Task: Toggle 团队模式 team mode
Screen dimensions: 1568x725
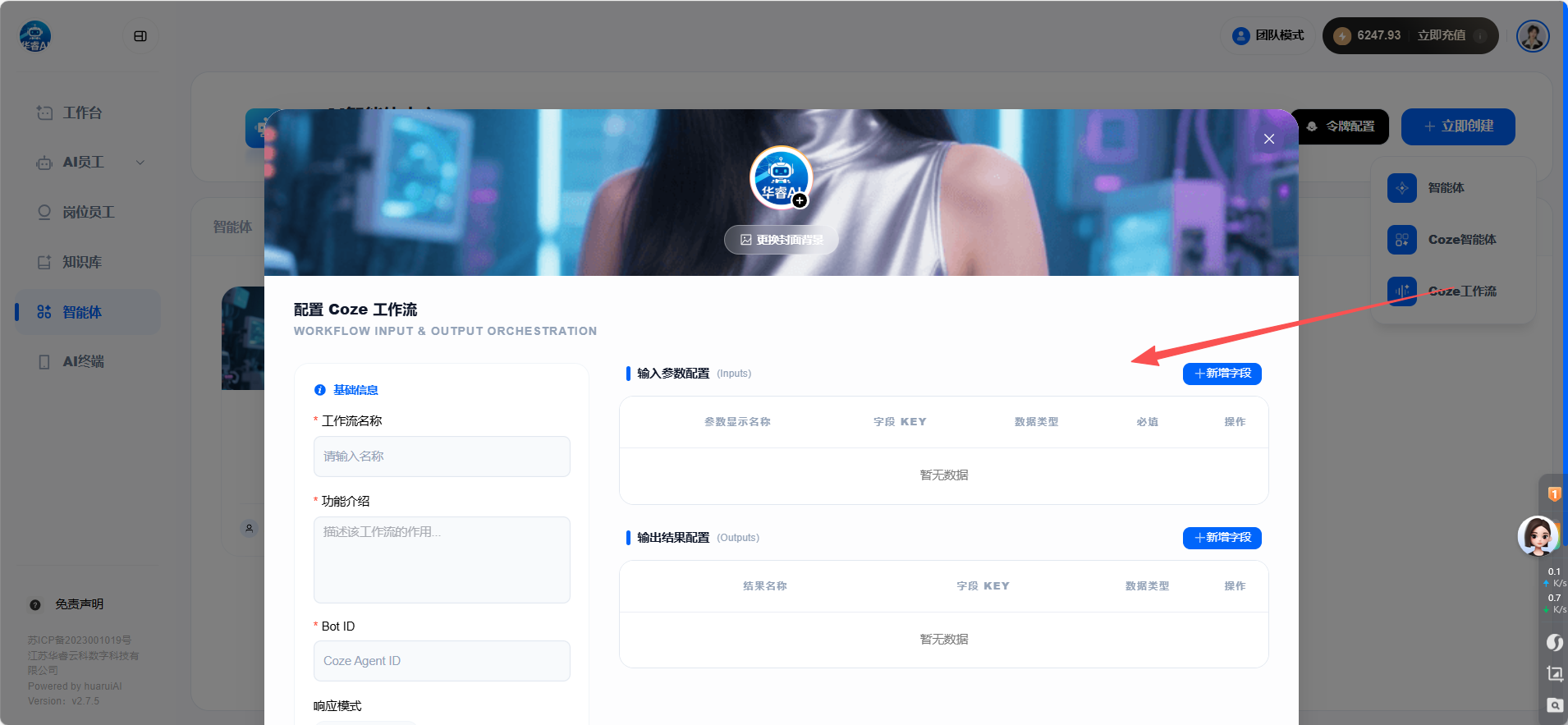Action: pos(1268,35)
